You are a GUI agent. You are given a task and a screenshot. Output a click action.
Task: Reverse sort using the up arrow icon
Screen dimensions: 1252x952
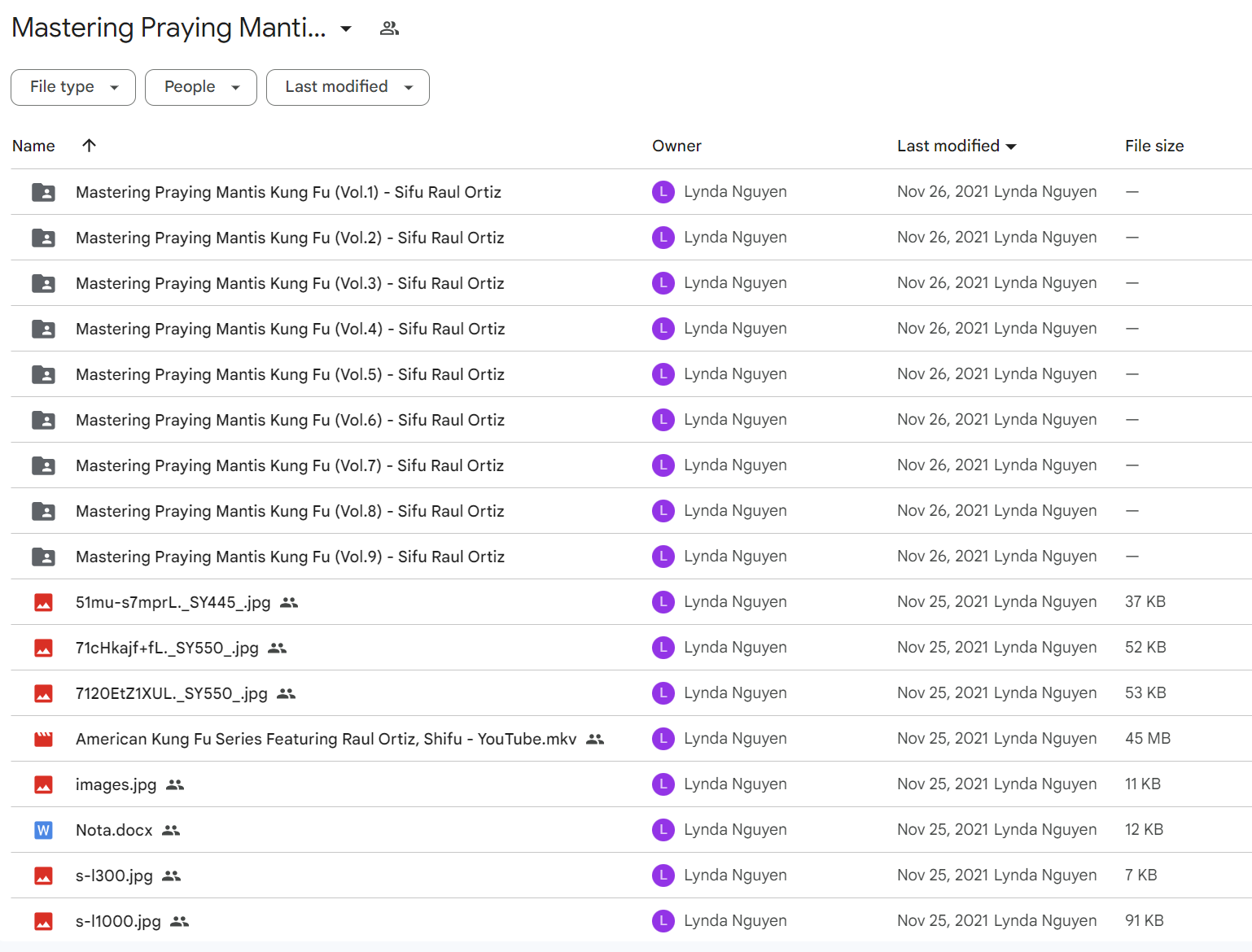90,145
